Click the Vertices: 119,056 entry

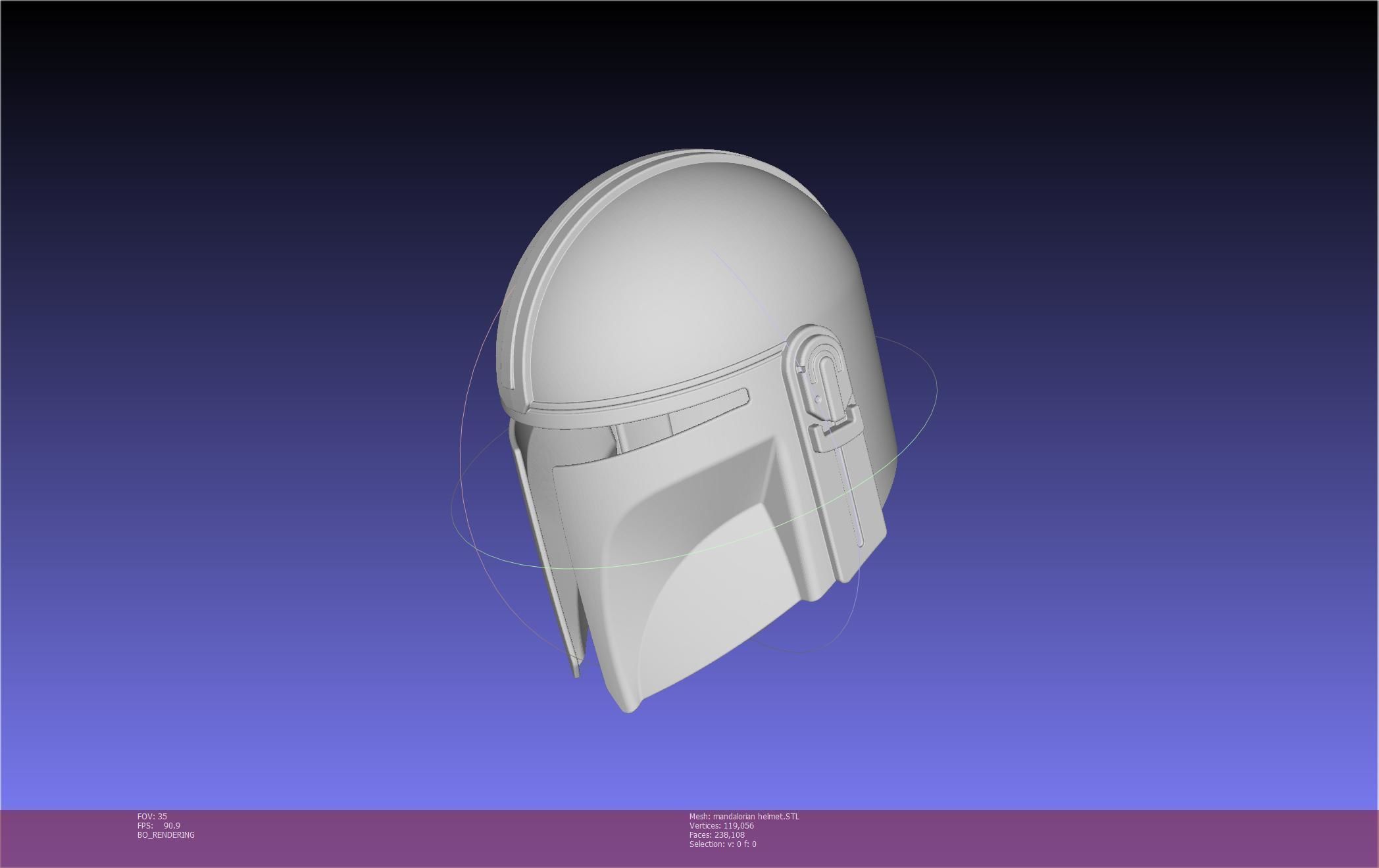(722, 825)
